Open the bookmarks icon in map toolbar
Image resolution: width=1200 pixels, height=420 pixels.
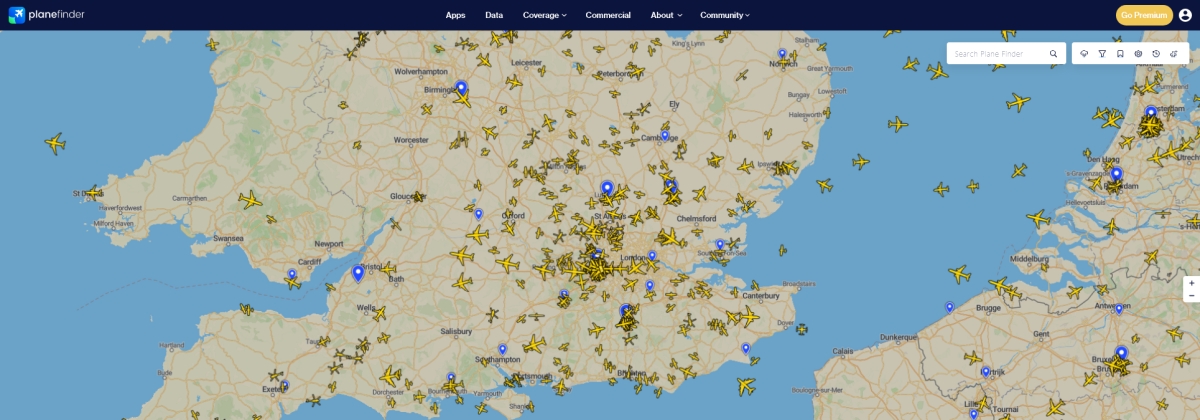(1119, 54)
